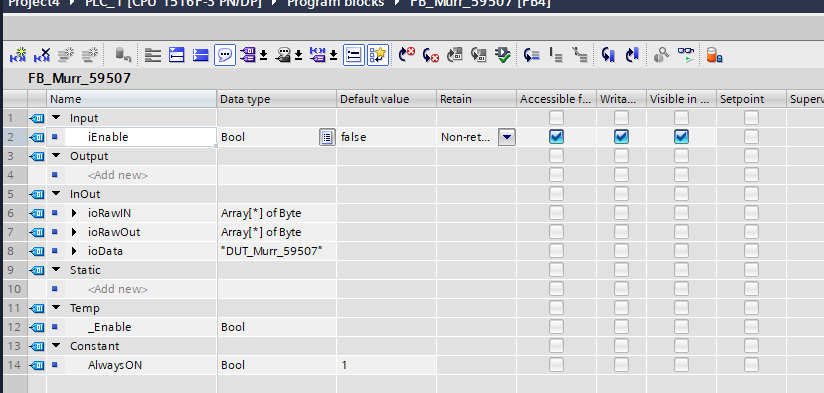The image size is (824, 393).
Task: Uncheck Accessible from HMI for iEnable
Action: 556,137
